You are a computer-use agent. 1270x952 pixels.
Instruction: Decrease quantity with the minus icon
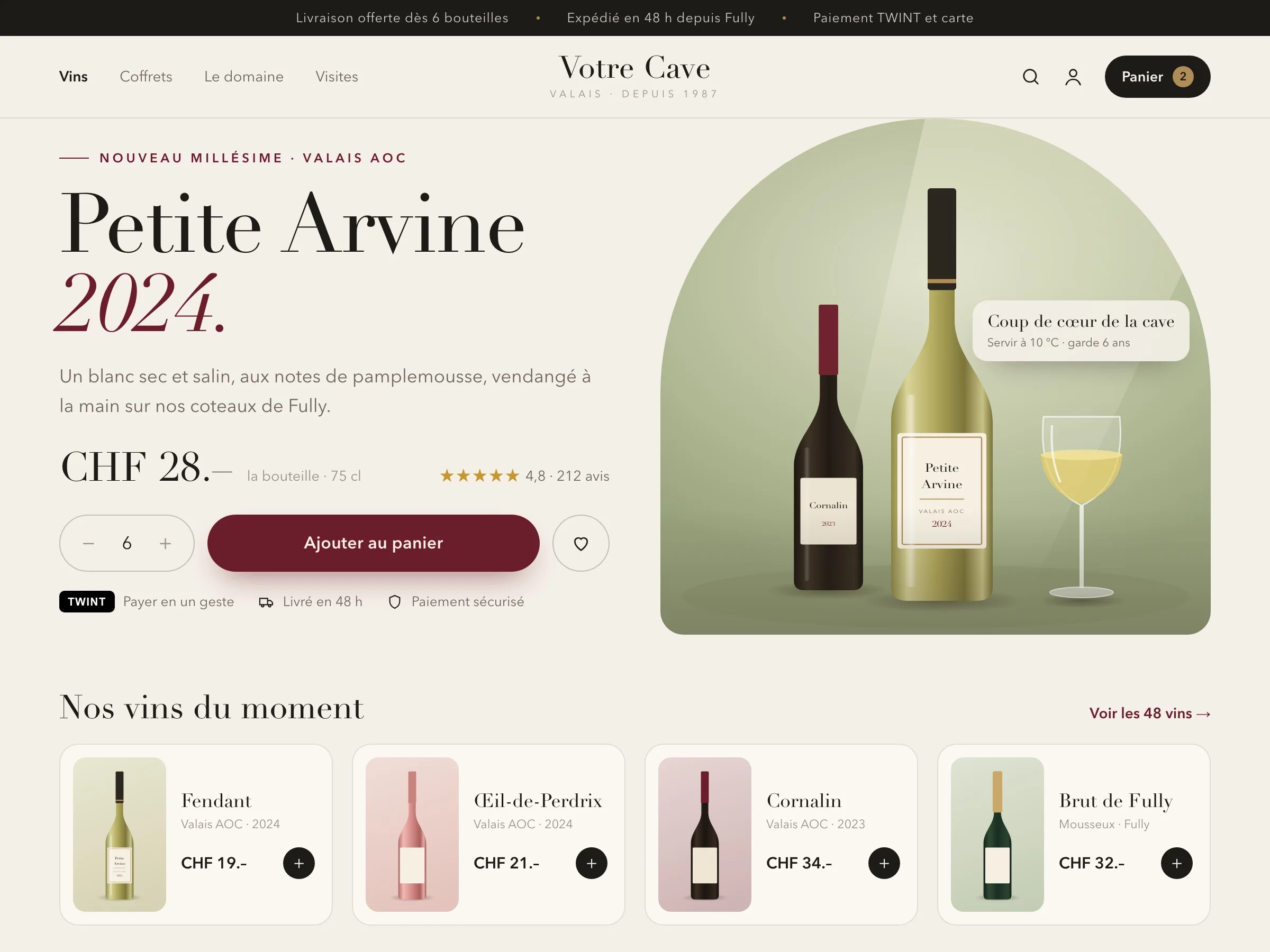88,543
